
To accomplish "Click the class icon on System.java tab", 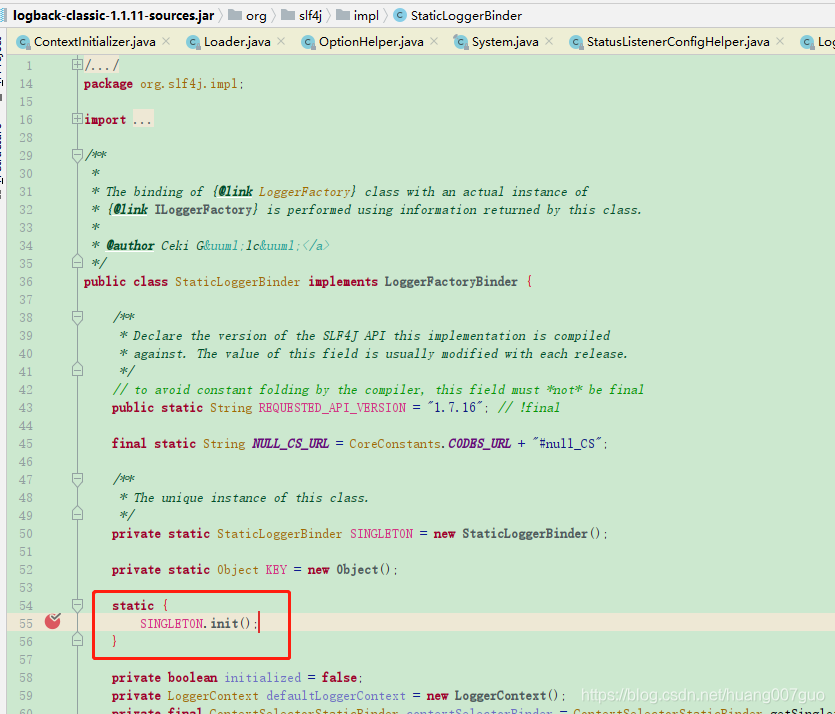I will 459,42.
